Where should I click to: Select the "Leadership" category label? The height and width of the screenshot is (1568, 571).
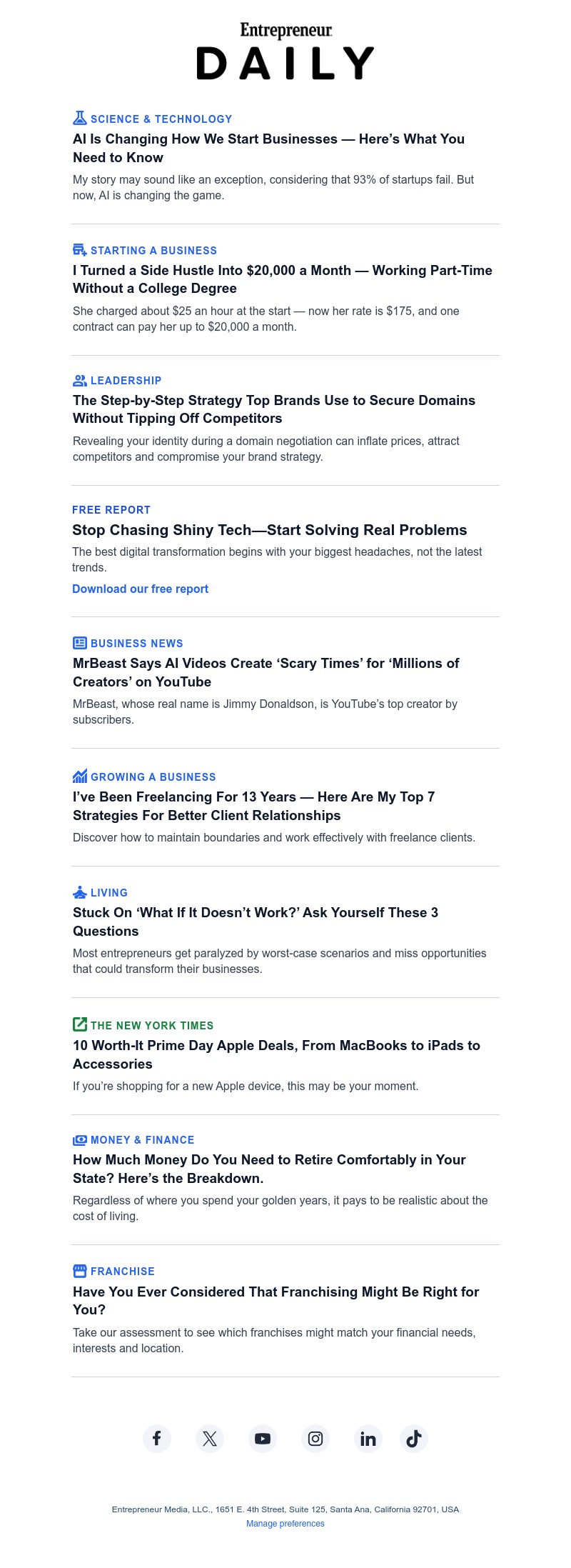point(126,381)
